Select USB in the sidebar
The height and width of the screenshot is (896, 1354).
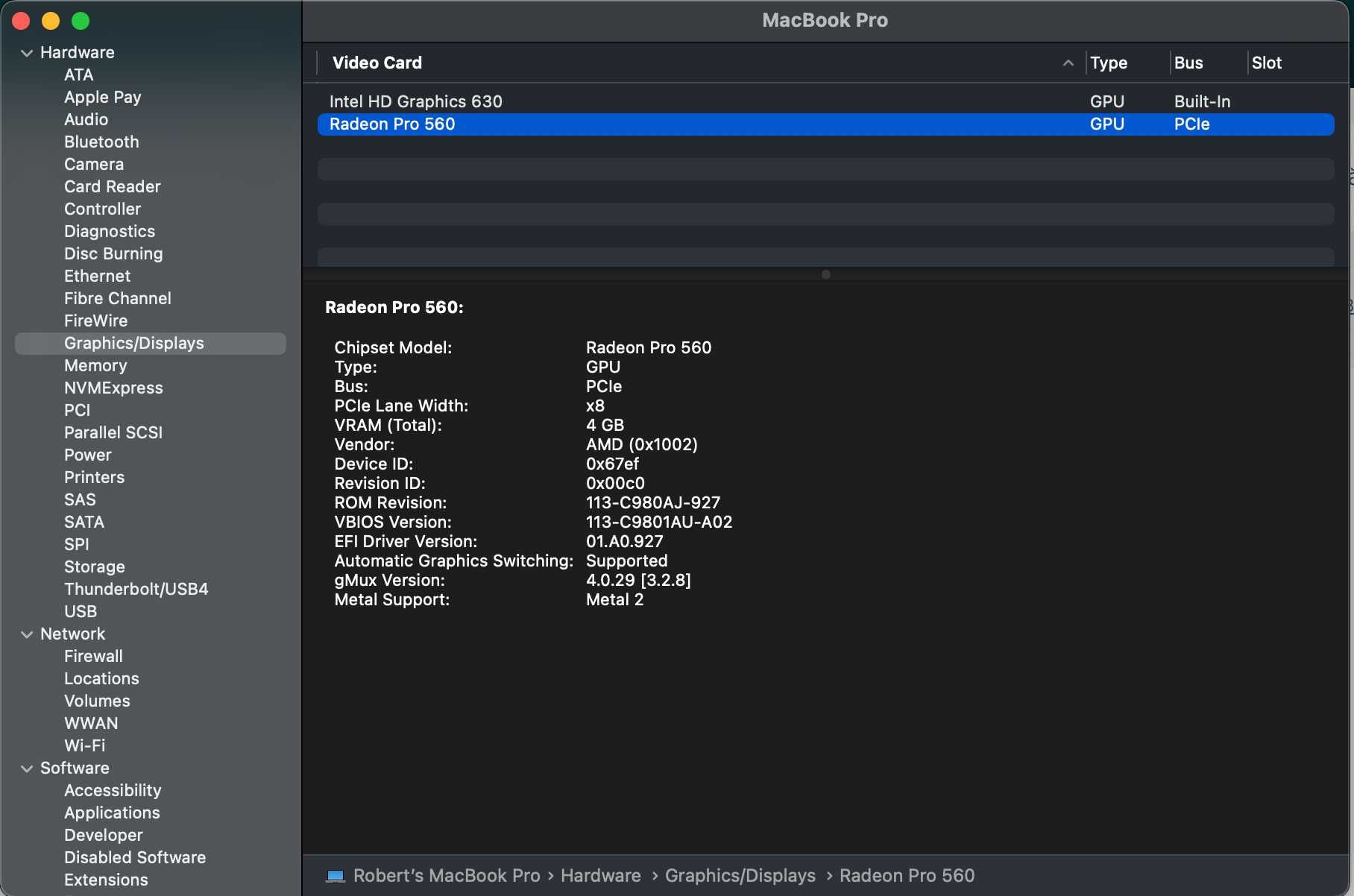81,612
